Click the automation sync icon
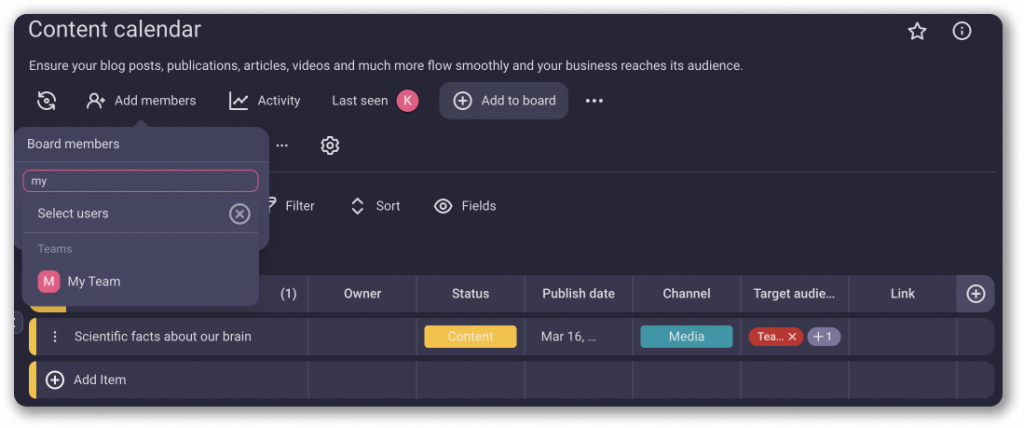The height and width of the screenshot is (428, 1024). (46, 100)
